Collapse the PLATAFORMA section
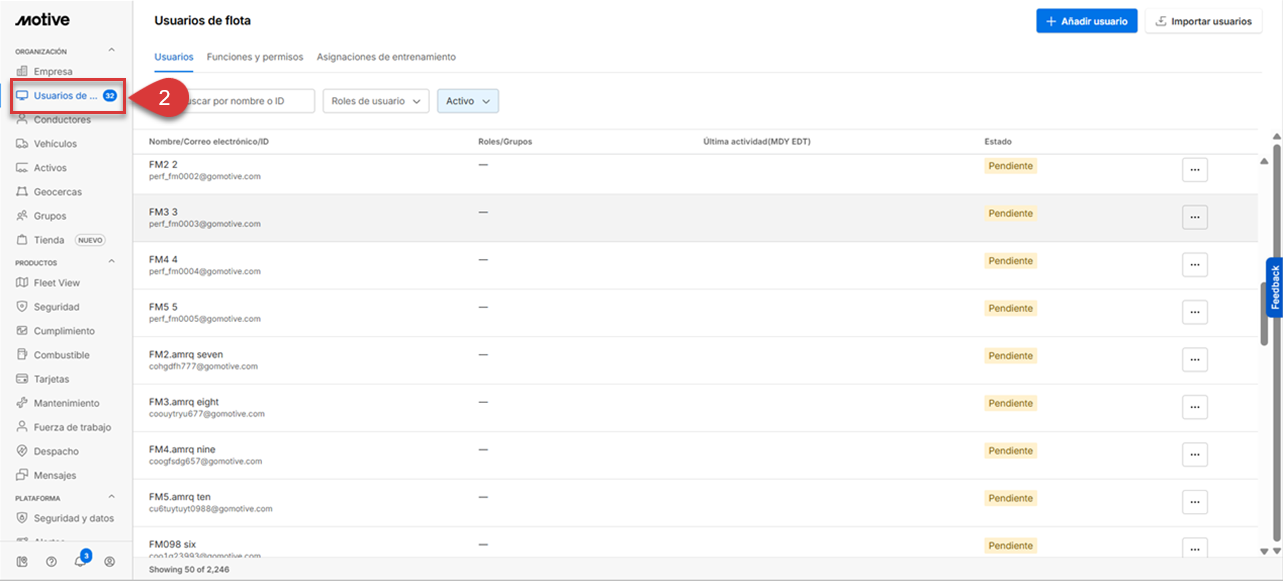 pyautogui.click(x=111, y=497)
